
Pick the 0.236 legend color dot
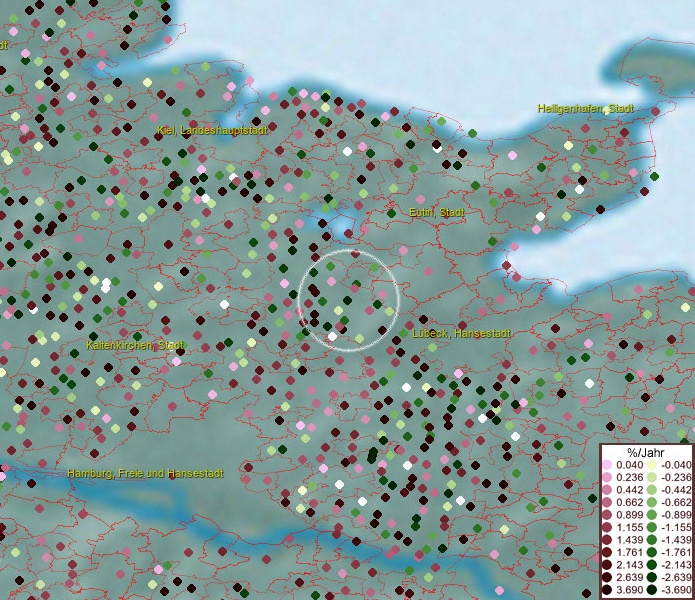[607, 477]
